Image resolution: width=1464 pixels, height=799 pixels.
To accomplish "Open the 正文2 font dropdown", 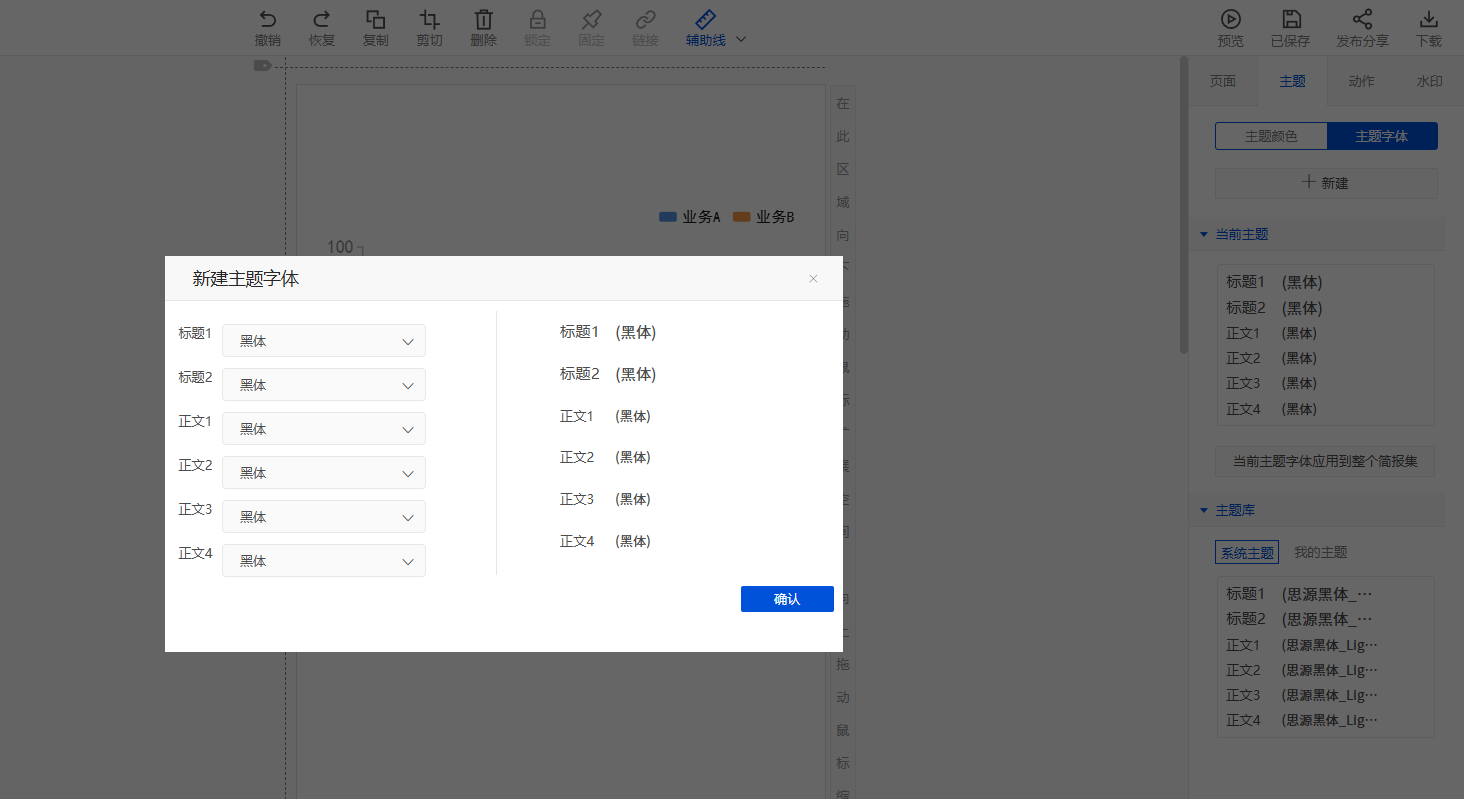I will click(x=324, y=473).
